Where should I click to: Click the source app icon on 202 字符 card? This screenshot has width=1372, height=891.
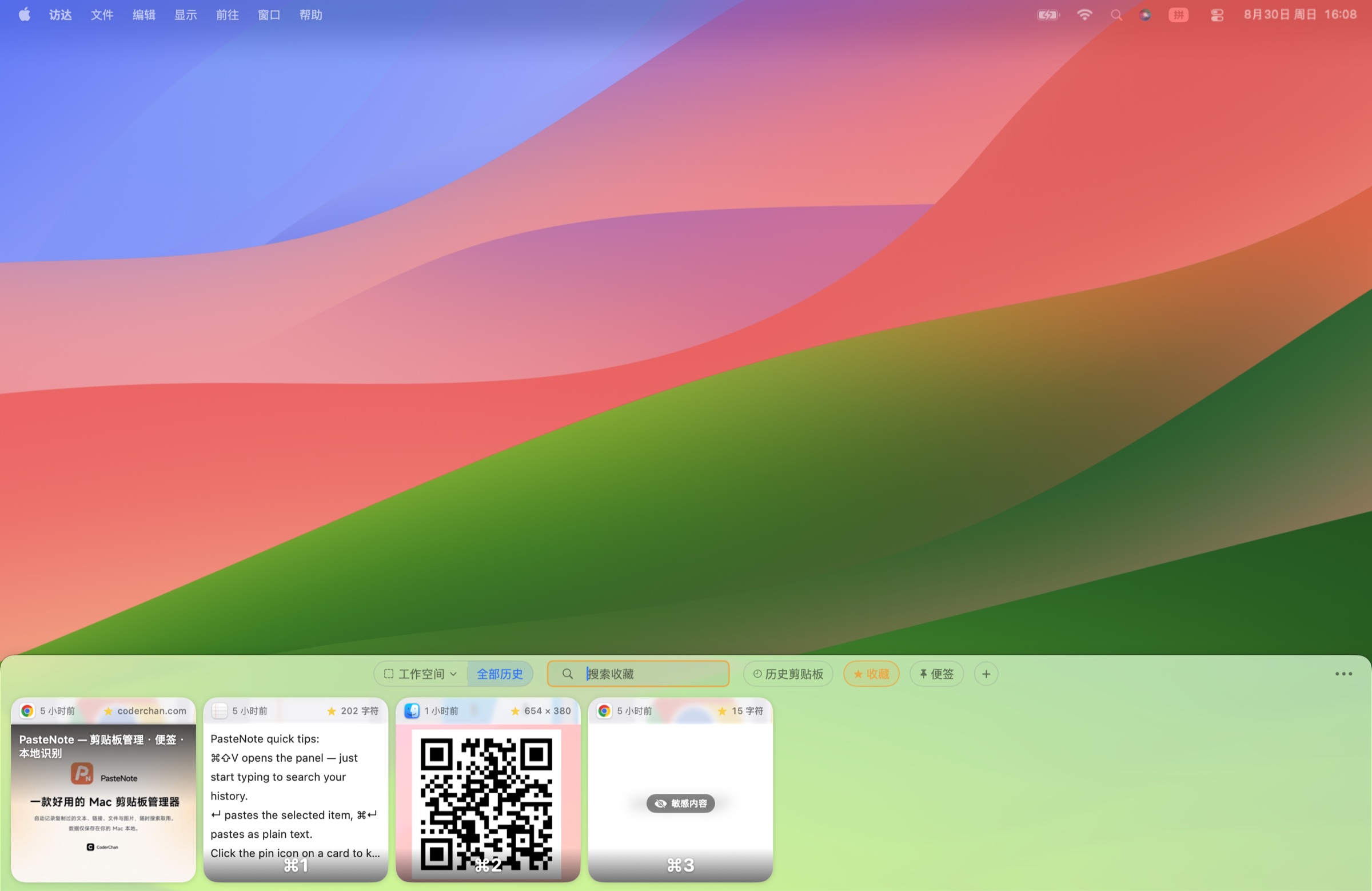pyautogui.click(x=220, y=710)
